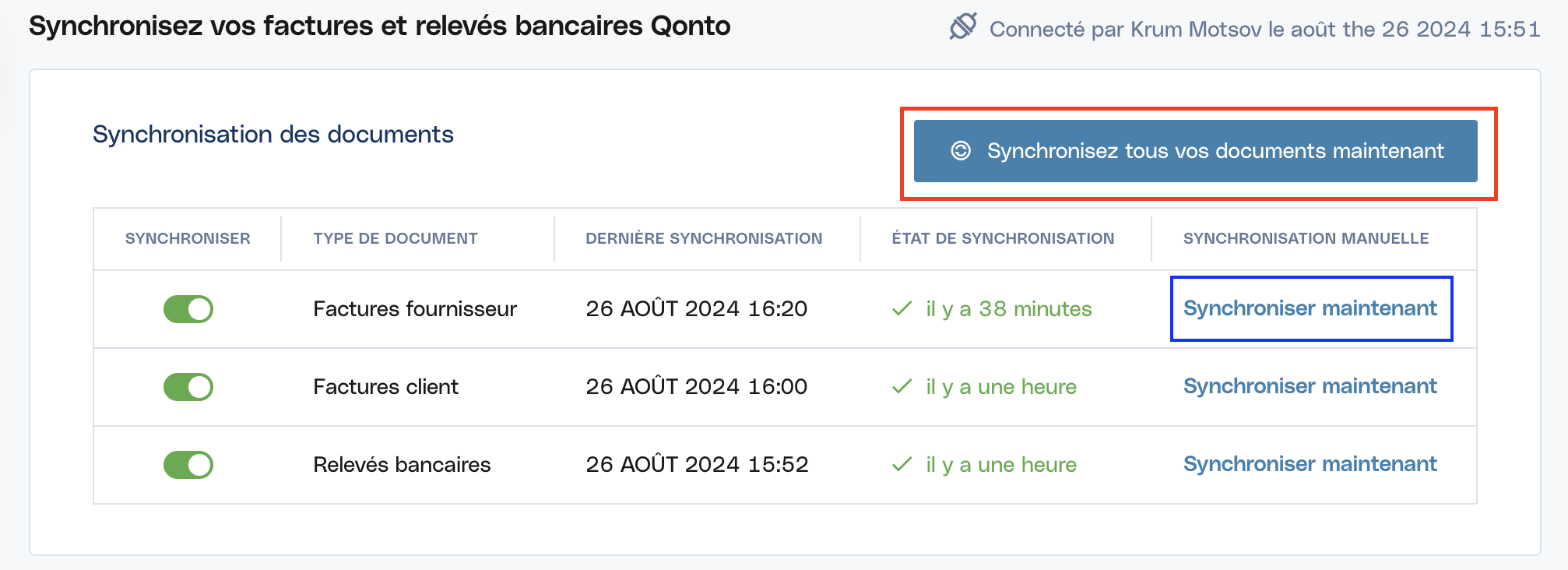This screenshot has width=1568, height=570.
Task: Click the disconnect plug icon near Connecté
Action: [x=963, y=26]
